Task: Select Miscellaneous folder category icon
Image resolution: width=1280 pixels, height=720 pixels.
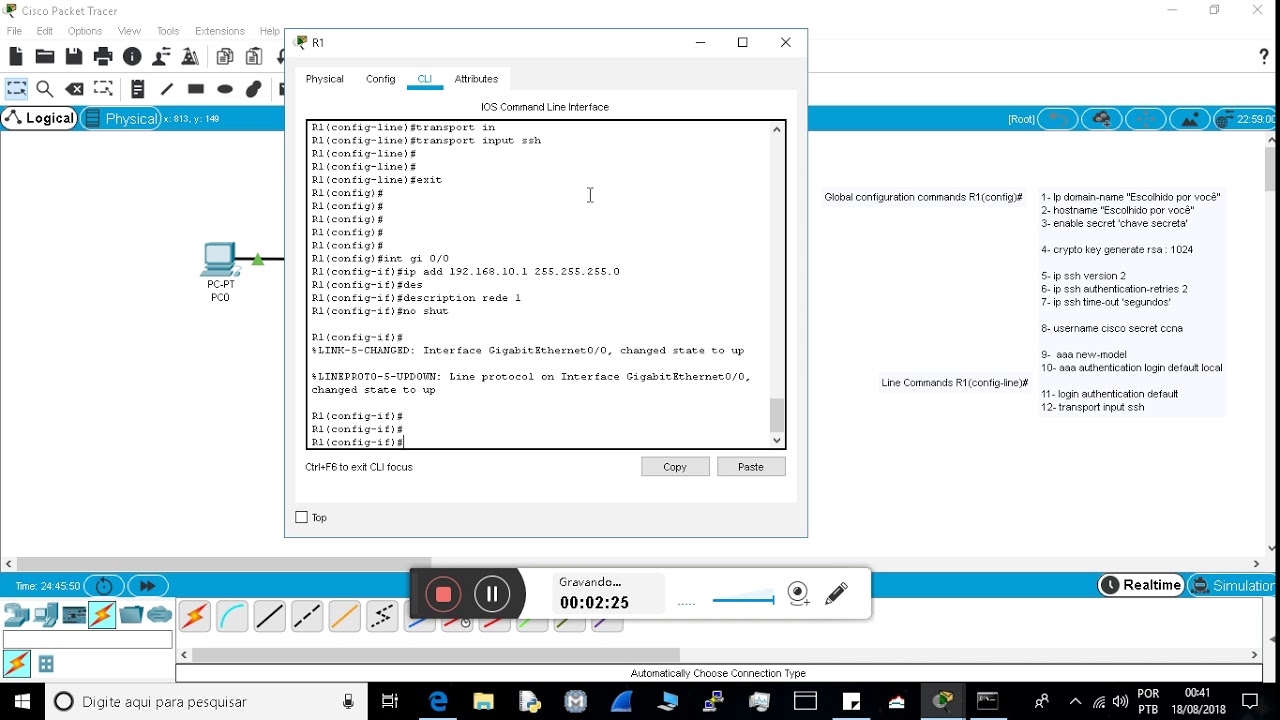Action: click(x=132, y=615)
